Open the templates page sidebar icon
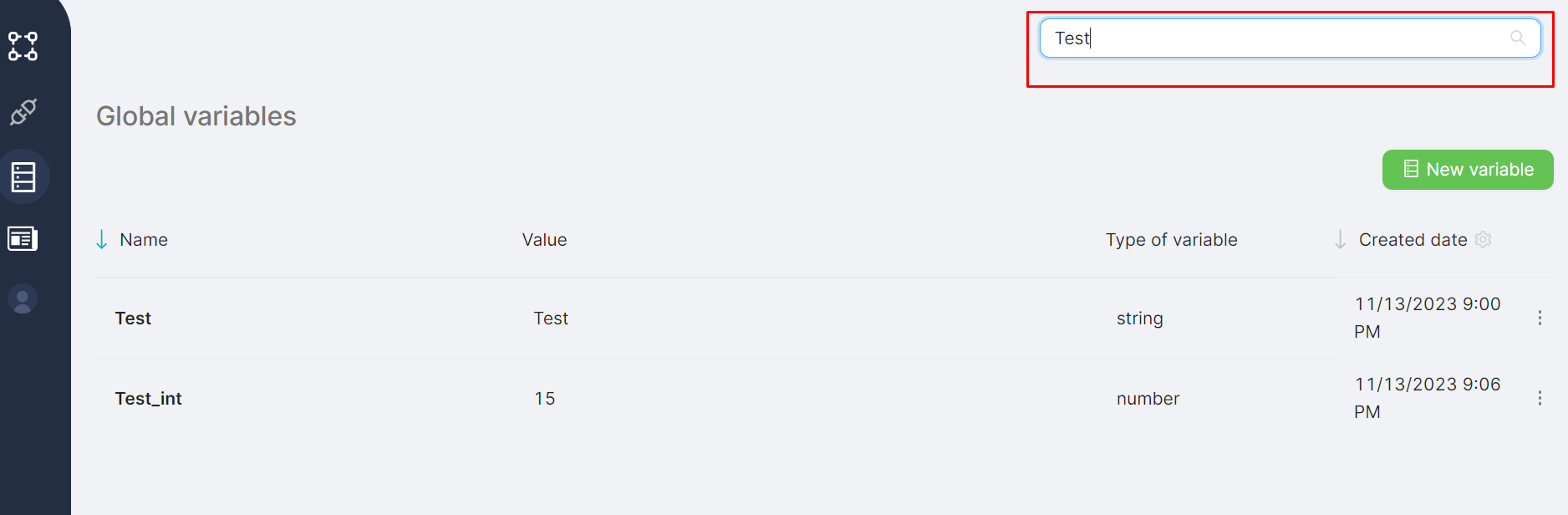Image resolution: width=1568 pixels, height=515 pixels. click(x=23, y=239)
